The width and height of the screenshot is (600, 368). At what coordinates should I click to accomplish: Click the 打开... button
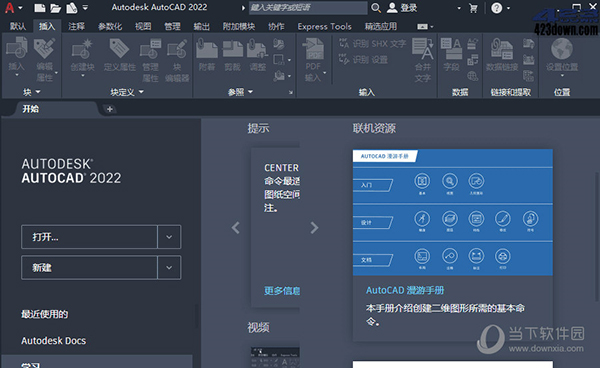(x=89, y=237)
